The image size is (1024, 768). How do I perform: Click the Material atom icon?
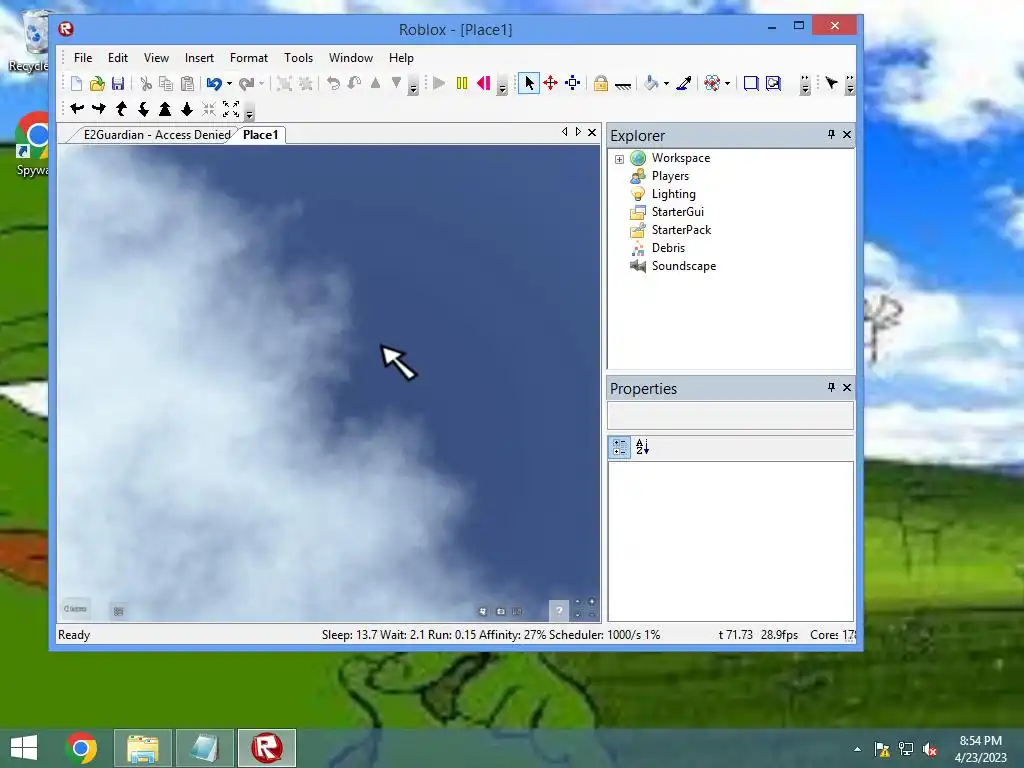[712, 84]
